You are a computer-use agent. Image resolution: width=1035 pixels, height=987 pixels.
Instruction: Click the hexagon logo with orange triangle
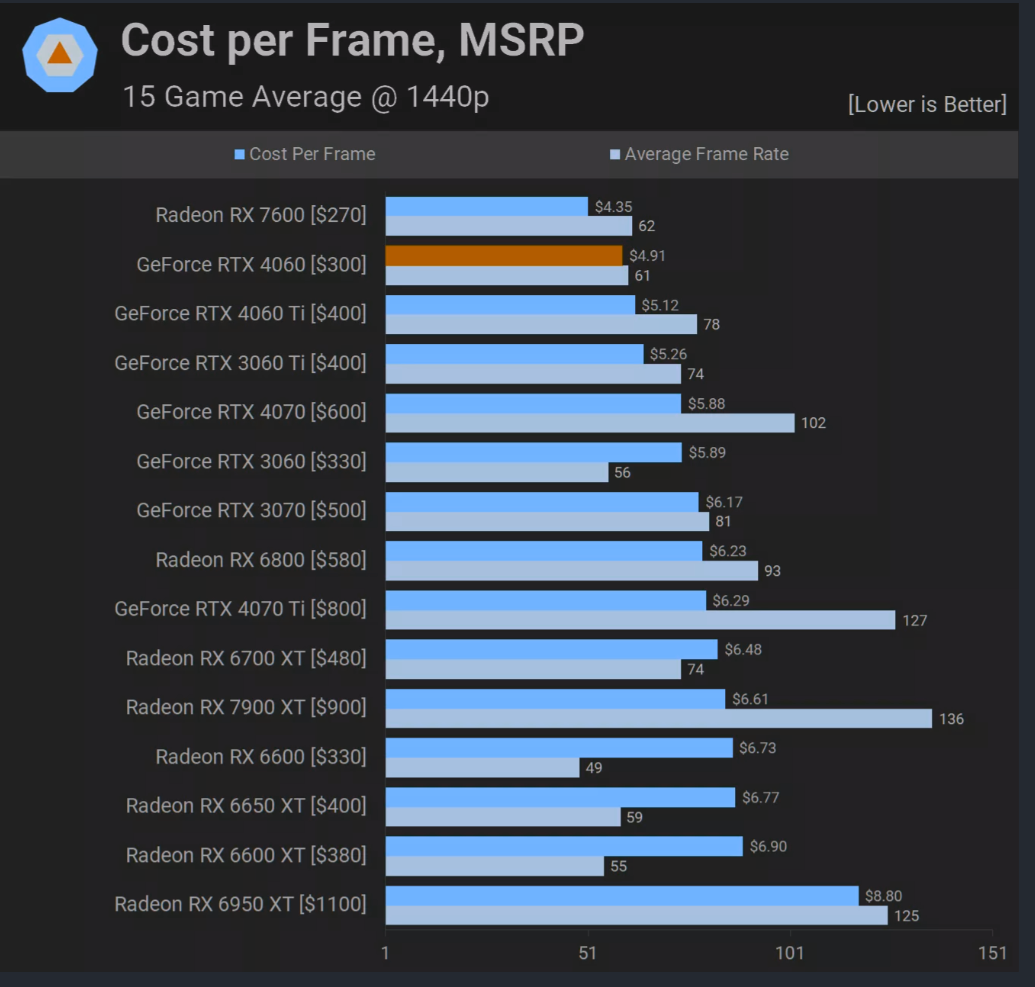tap(60, 55)
